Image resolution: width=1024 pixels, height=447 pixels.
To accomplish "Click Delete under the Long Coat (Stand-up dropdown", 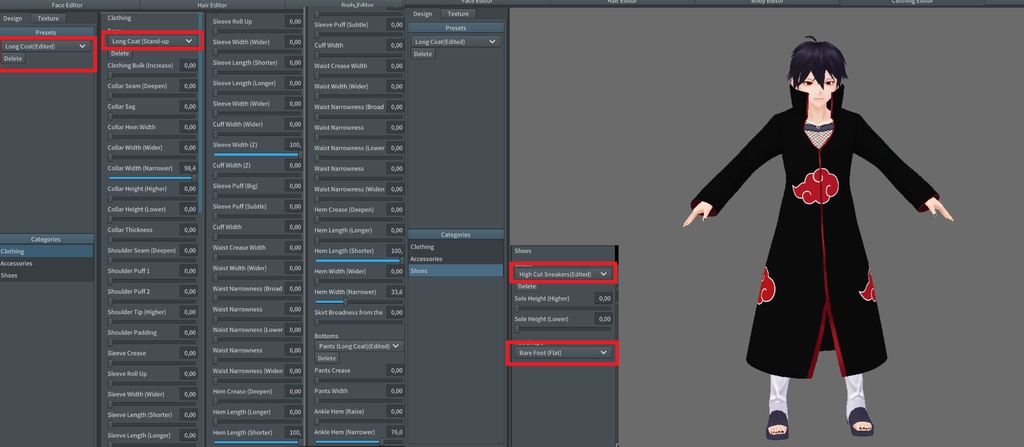I will tap(120, 54).
